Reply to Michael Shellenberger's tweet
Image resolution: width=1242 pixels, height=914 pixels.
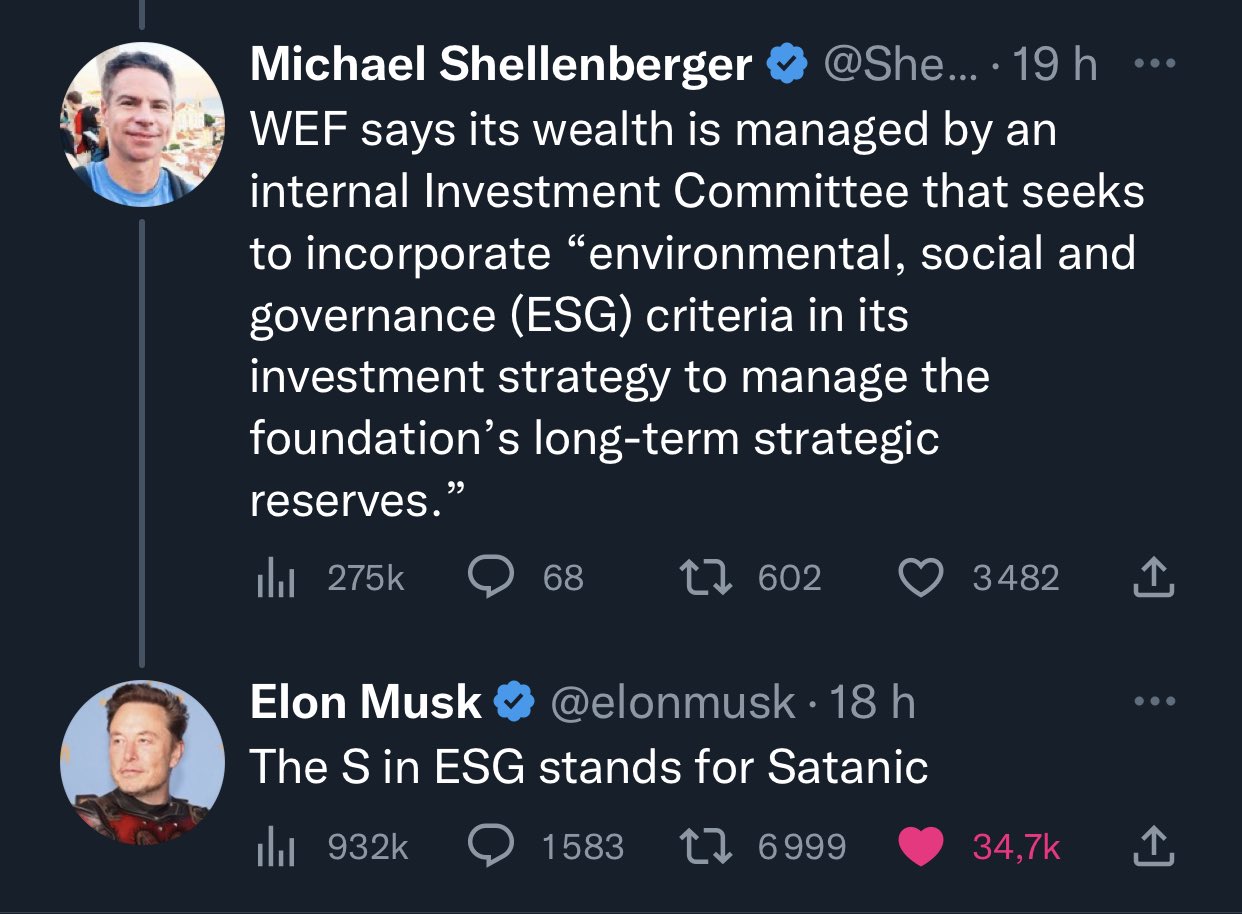point(491,577)
